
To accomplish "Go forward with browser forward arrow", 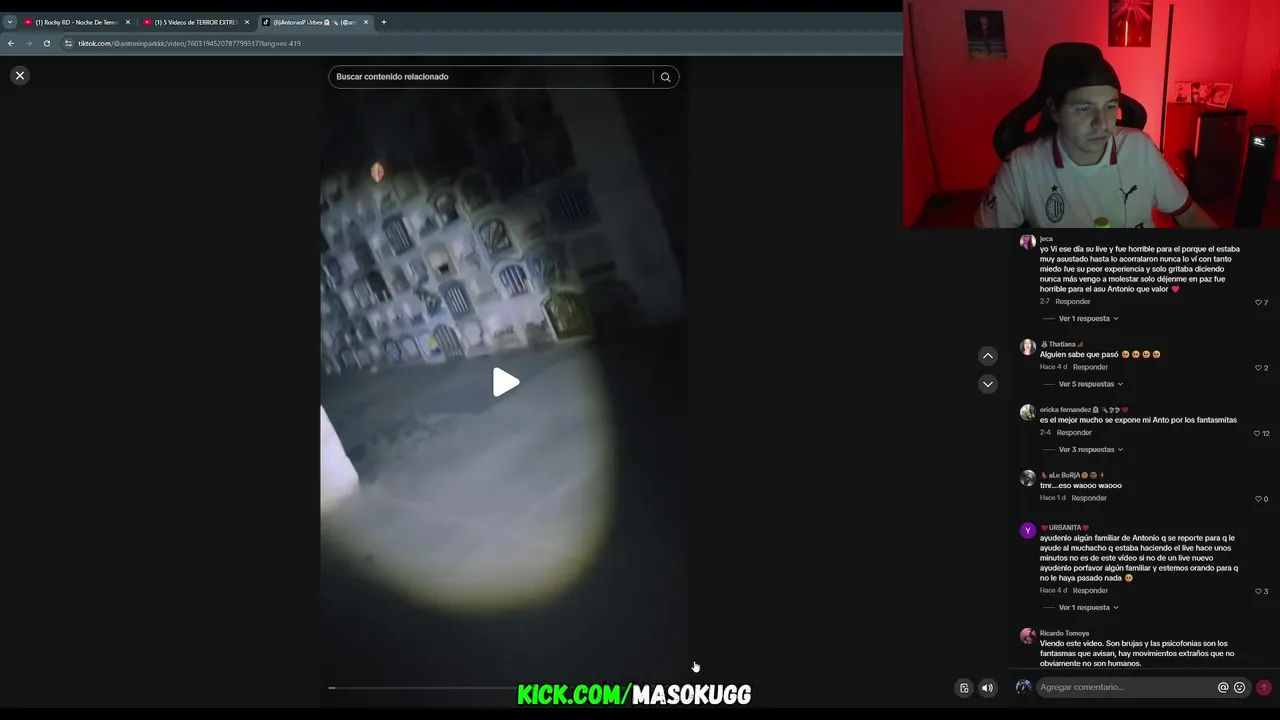I will click(x=28, y=43).
